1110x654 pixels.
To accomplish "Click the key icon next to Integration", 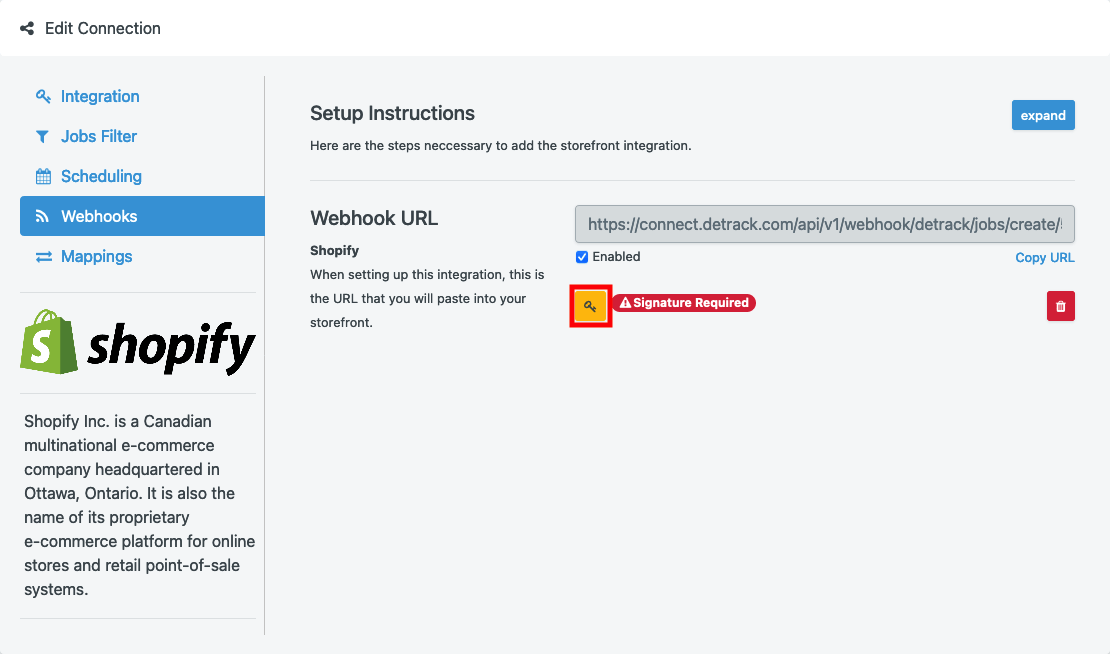I will 43,97.
